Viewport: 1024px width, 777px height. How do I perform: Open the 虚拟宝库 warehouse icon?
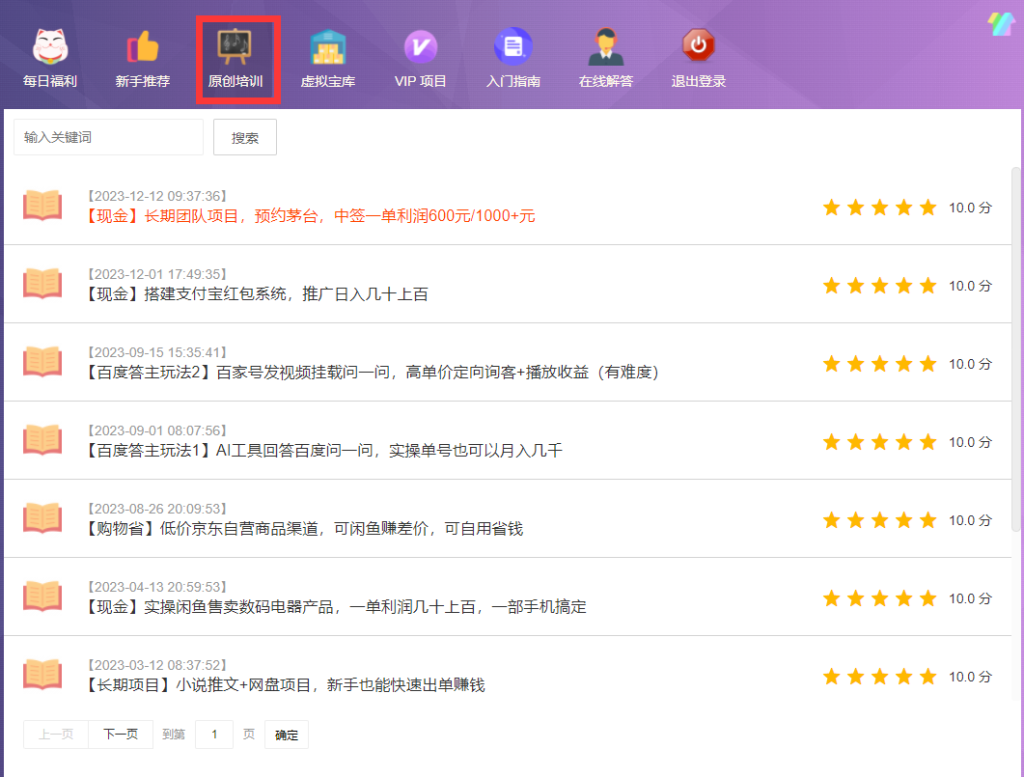pos(328,48)
